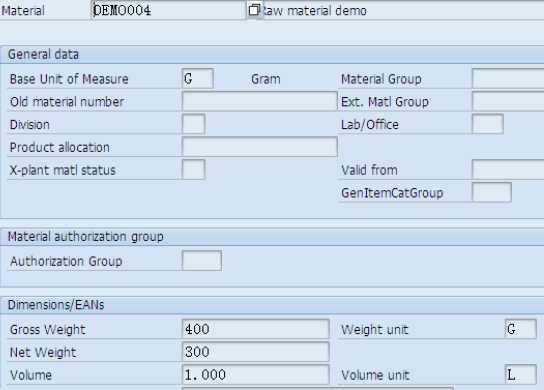Screen dimensions: 544x390
Task: Click the Lab/Office label
Action: pyautogui.click(x=370, y=125)
